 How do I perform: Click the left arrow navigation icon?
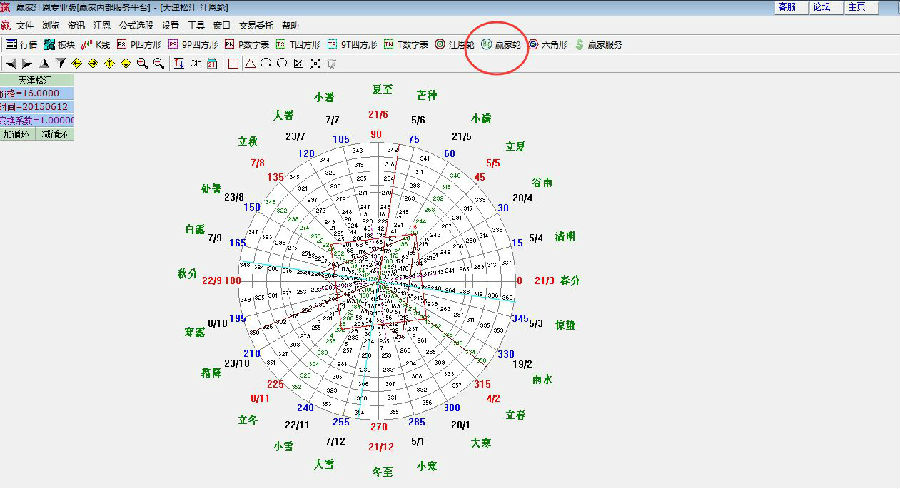[10, 64]
